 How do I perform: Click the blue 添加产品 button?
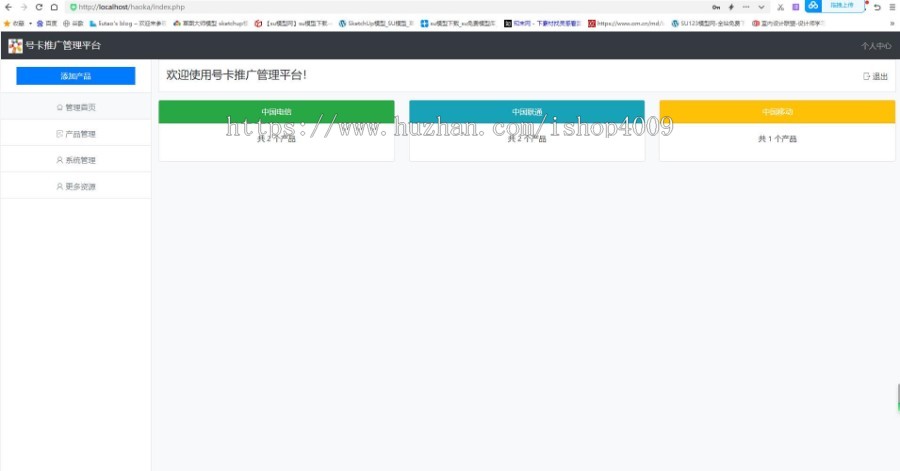pos(76,76)
